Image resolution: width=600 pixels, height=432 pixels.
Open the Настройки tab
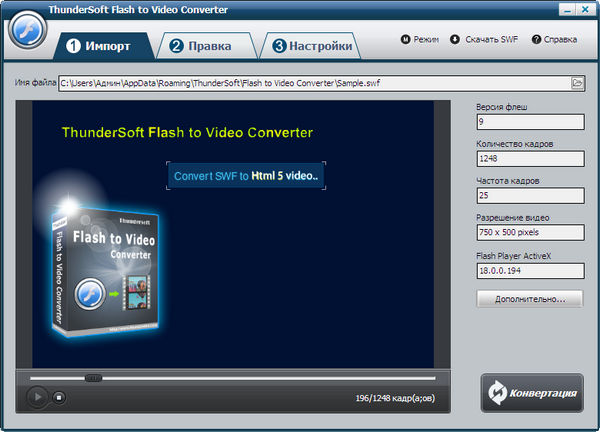click(x=311, y=46)
